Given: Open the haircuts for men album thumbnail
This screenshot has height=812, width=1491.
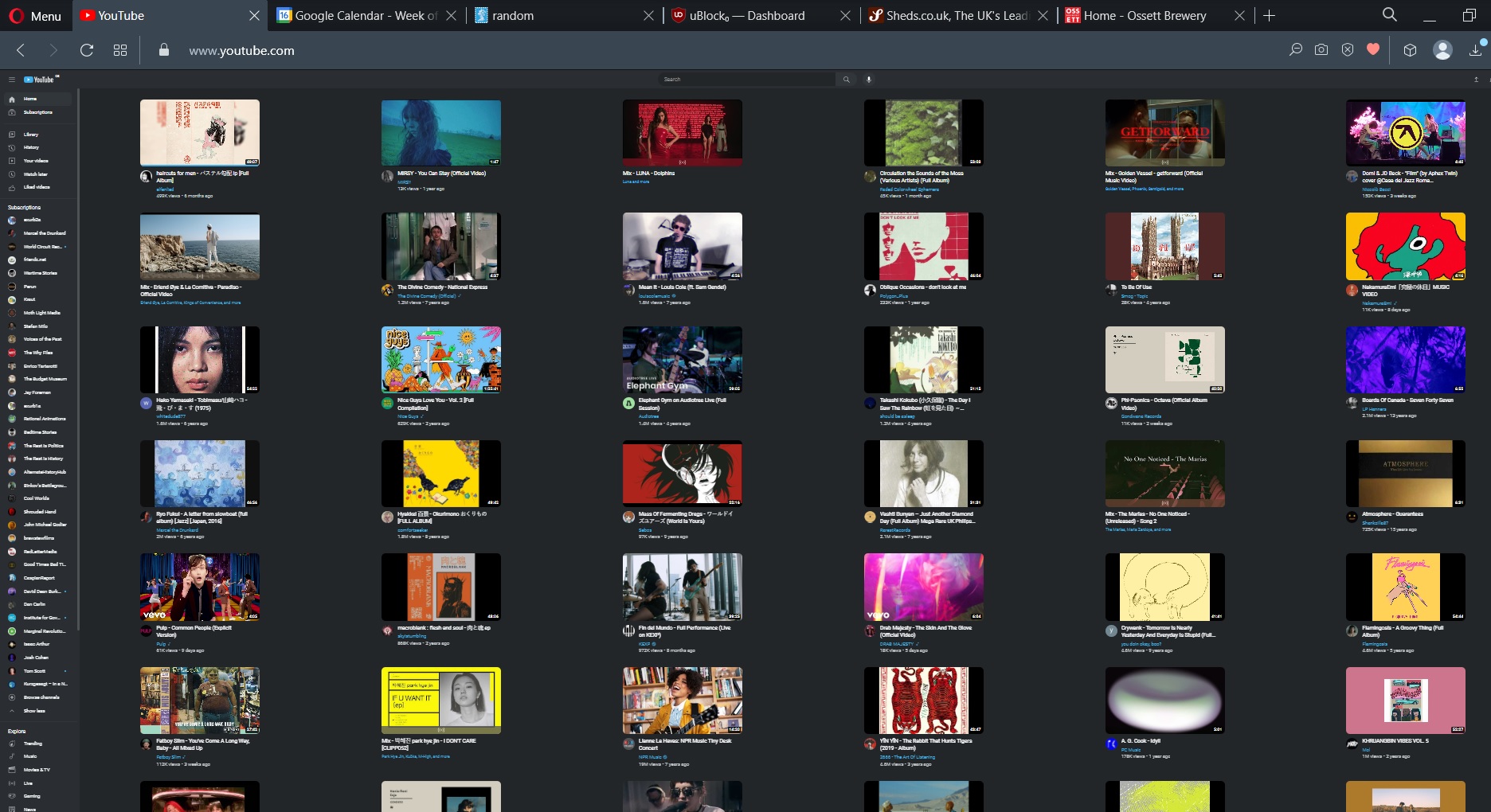Looking at the screenshot, I should point(200,133).
